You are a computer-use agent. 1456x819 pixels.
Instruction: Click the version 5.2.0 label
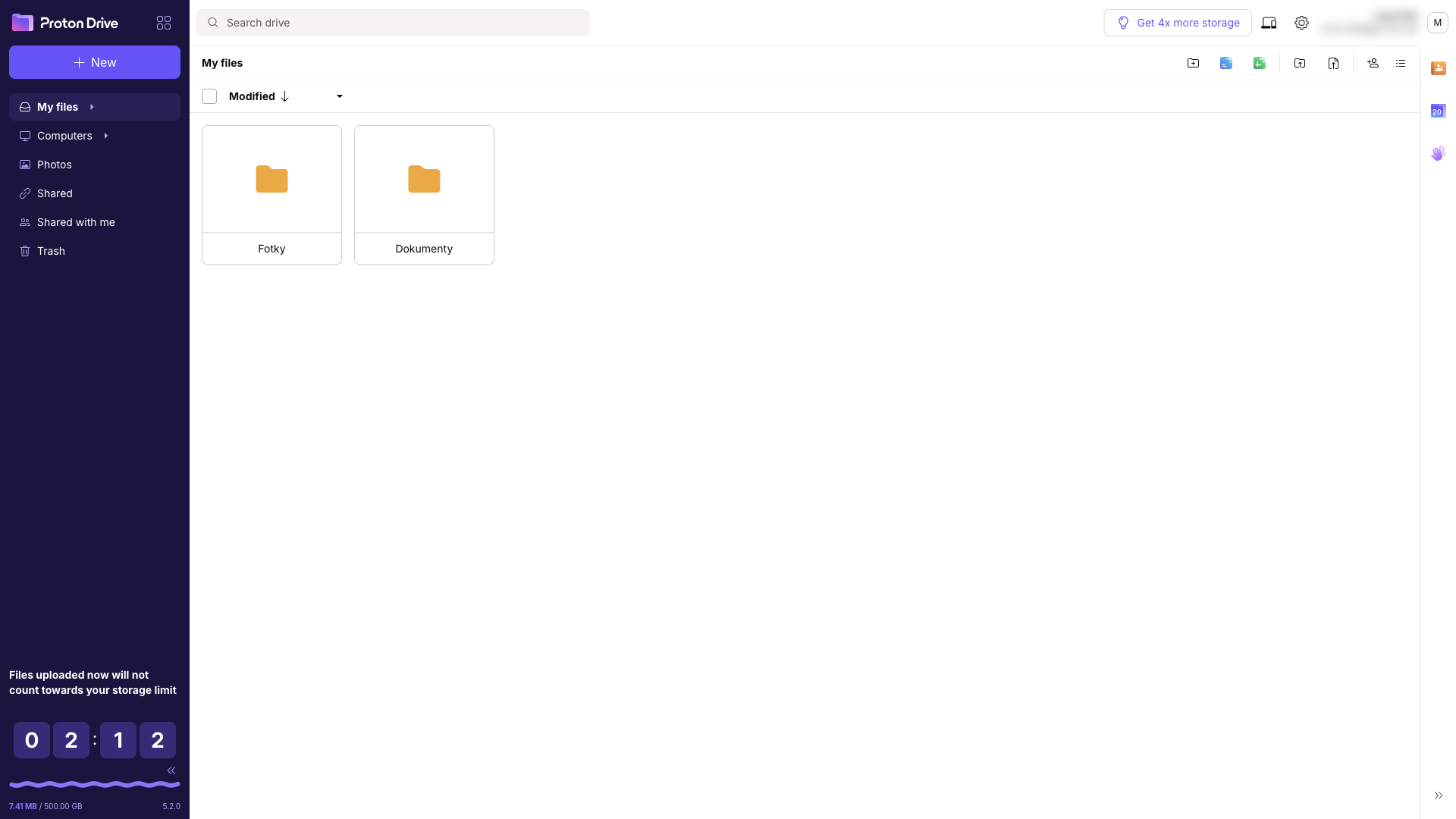(171, 806)
